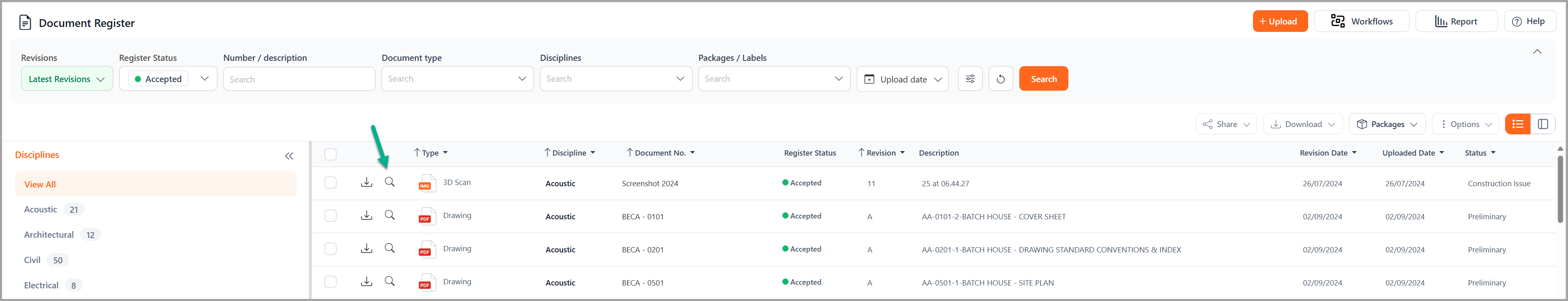Toggle the select-all checkbox in table header
This screenshot has height=301, width=1568.
pos(331,154)
